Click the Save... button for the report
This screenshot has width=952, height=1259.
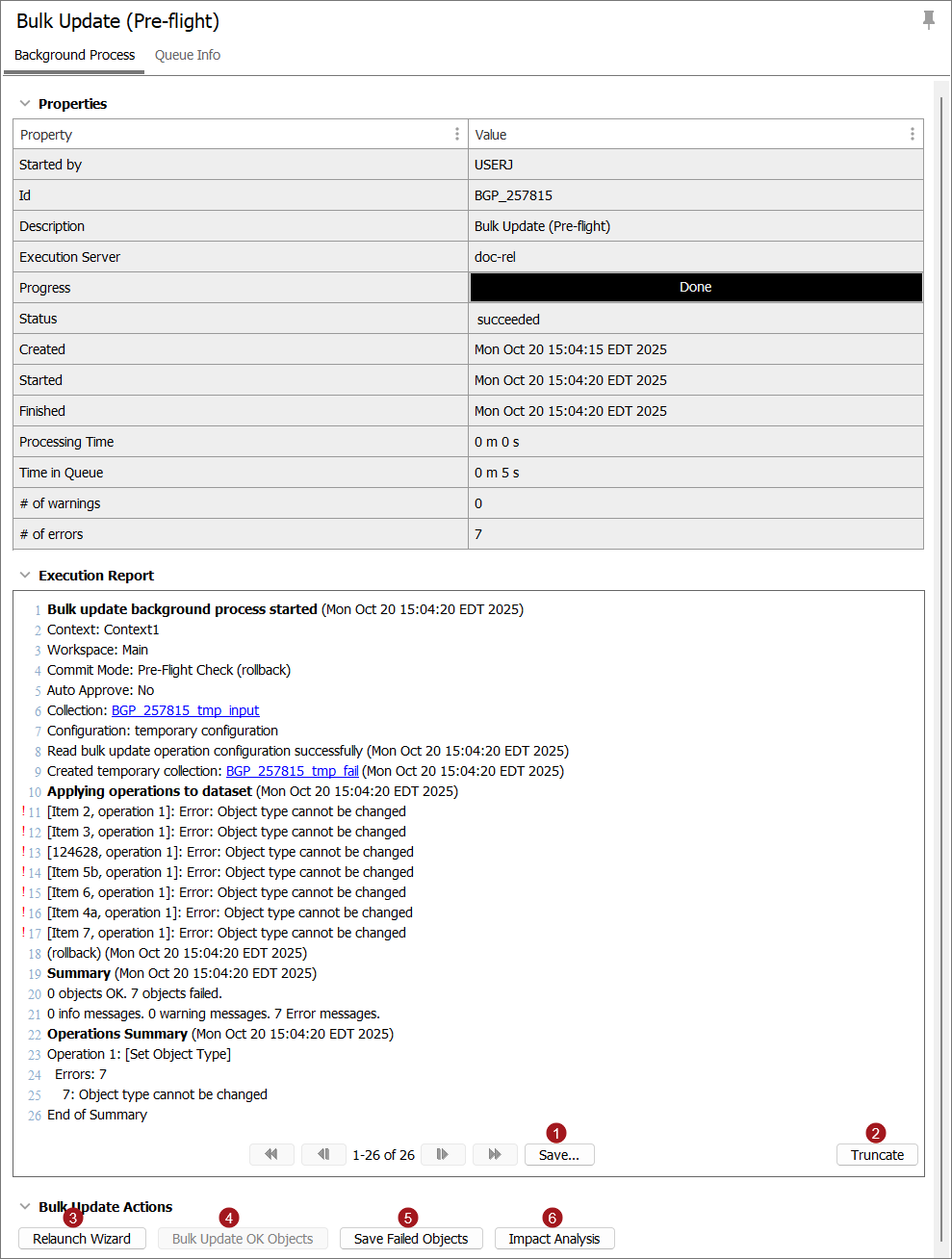[559, 1155]
